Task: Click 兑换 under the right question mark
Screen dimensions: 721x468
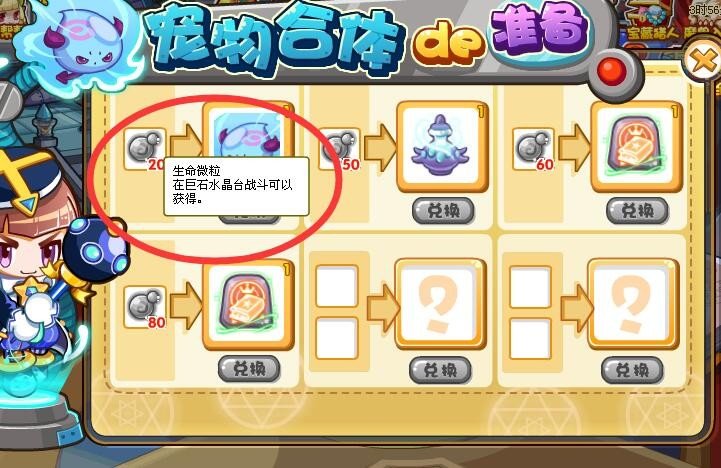Action: coord(632,370)
